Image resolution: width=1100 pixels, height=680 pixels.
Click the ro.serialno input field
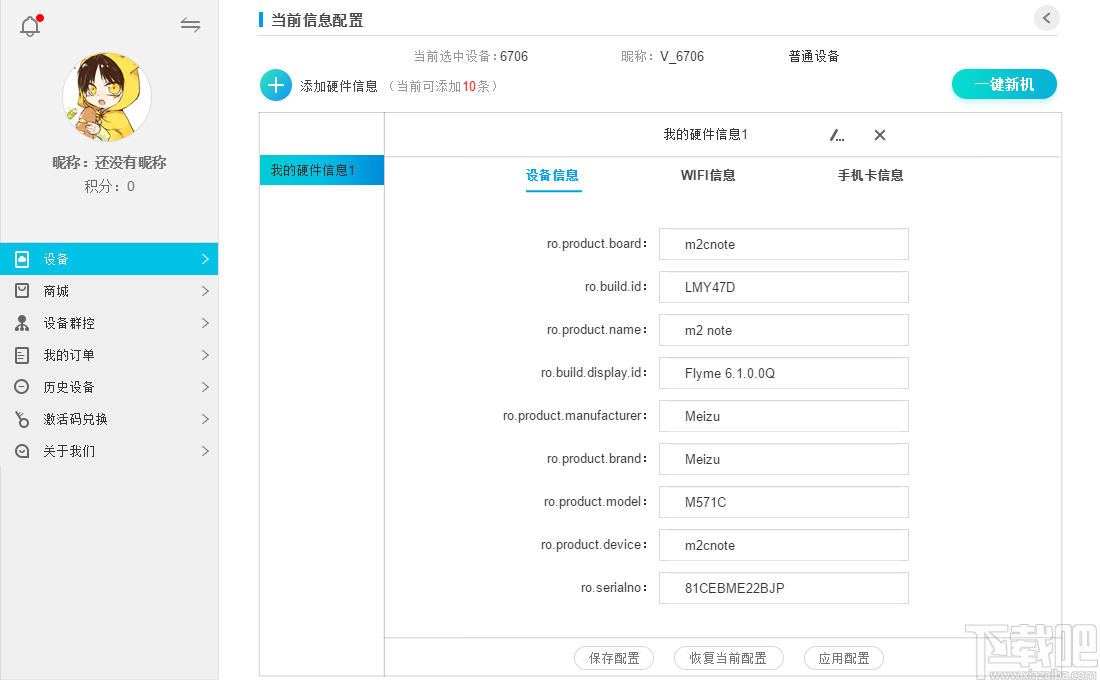[784, 588]
